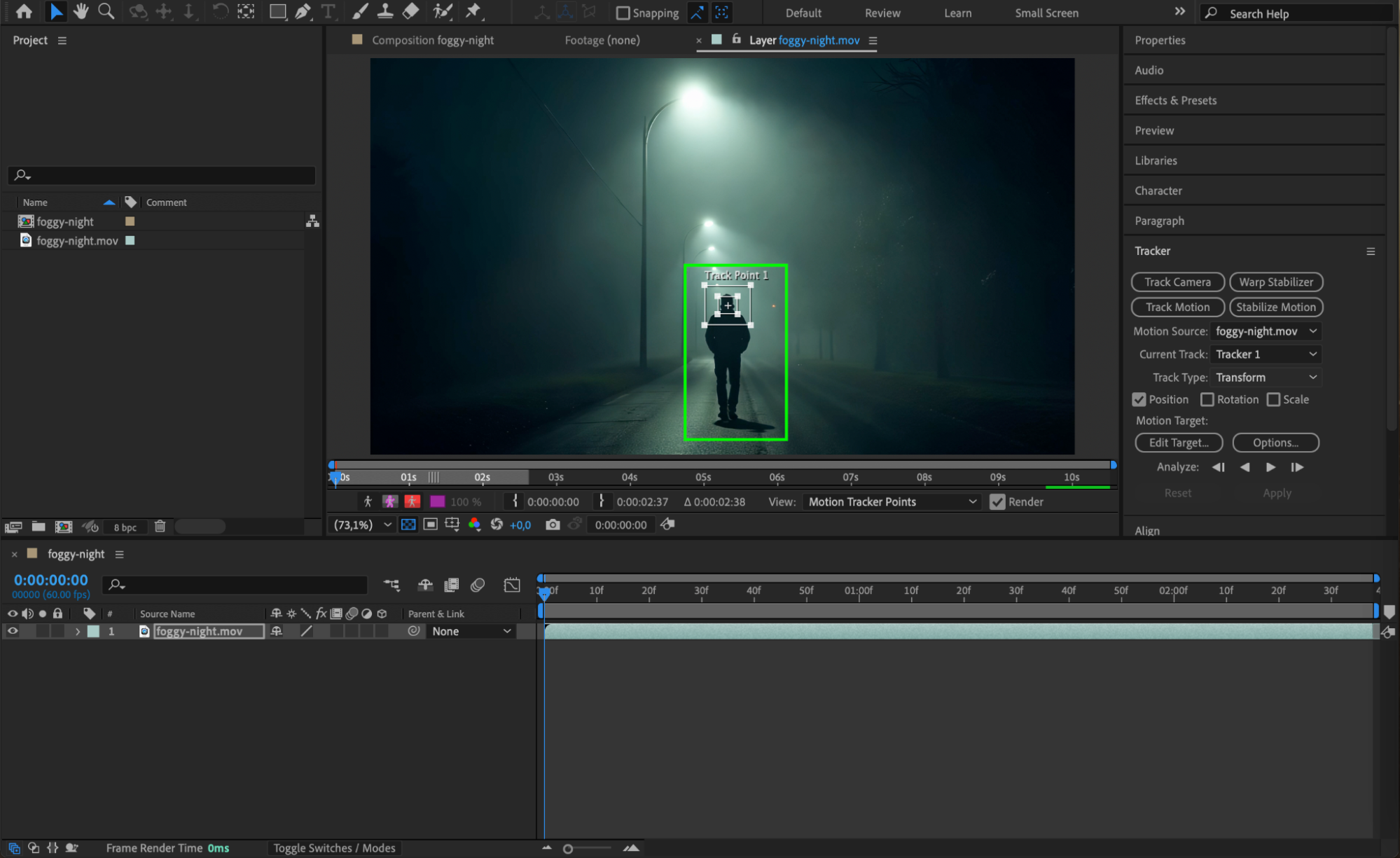Click the Edit Target button
The height and width of the screenshot is (858, 1400).
coord(1178,443)
